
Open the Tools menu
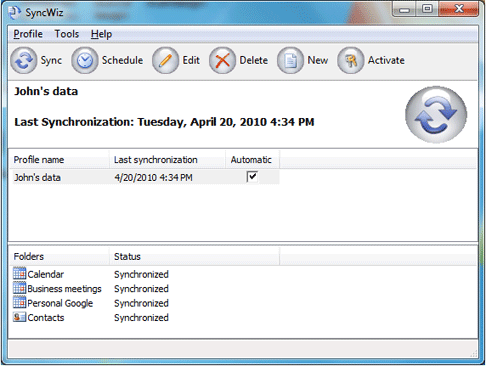[x=67, y=34]
